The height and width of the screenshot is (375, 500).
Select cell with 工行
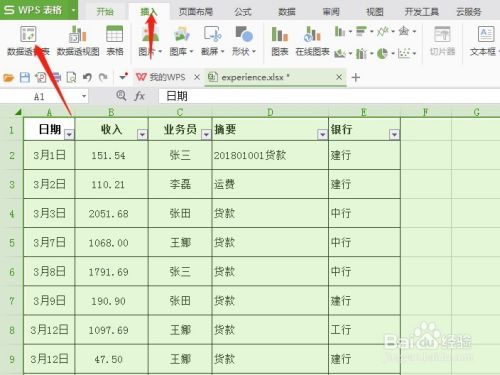pos(364,330)
